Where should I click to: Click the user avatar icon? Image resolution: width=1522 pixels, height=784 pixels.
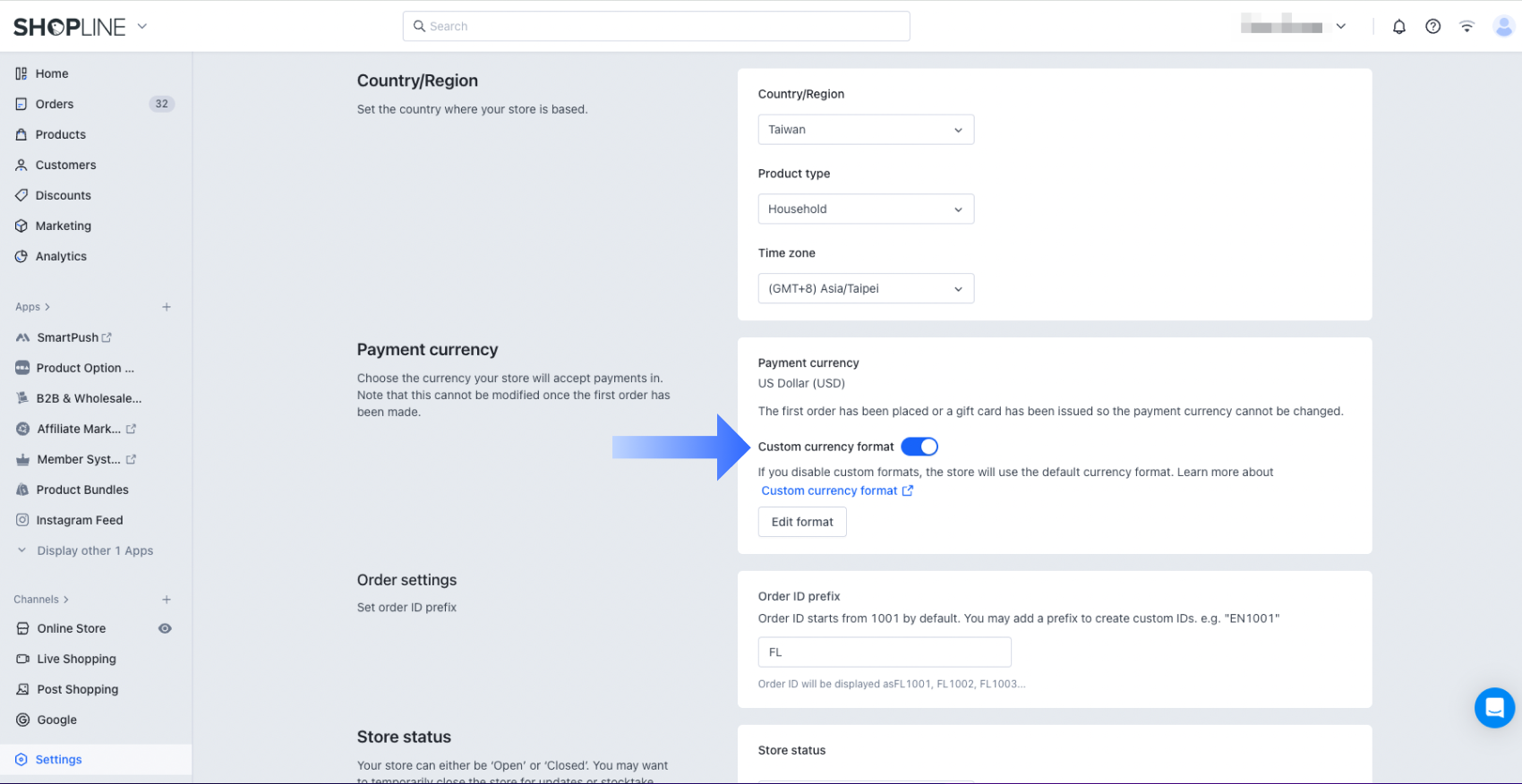tap(1503, 27)
